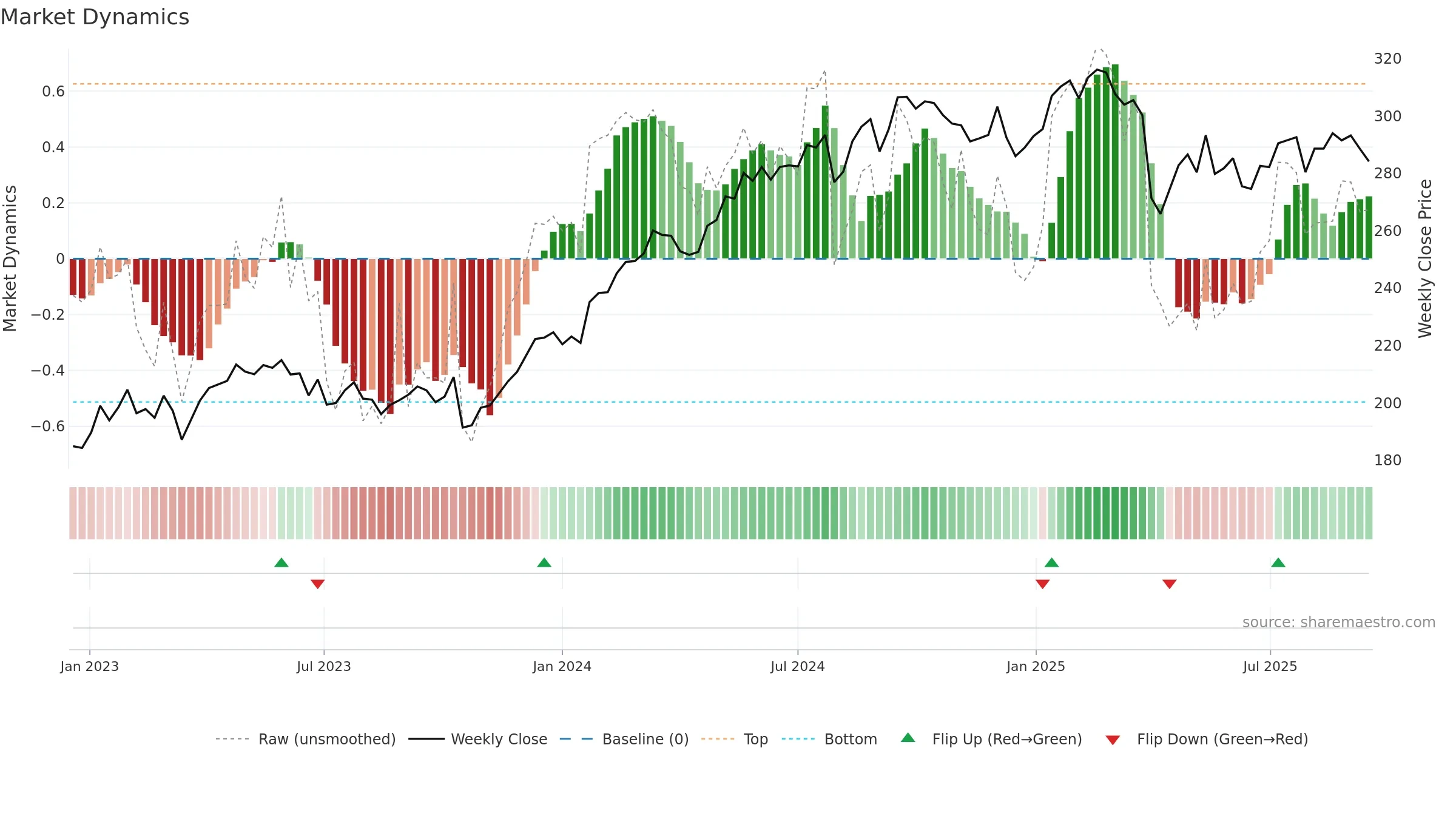Click the Bottom legend entry
This screenshot has height=819, width=1456.
click(x=829, y=739)
